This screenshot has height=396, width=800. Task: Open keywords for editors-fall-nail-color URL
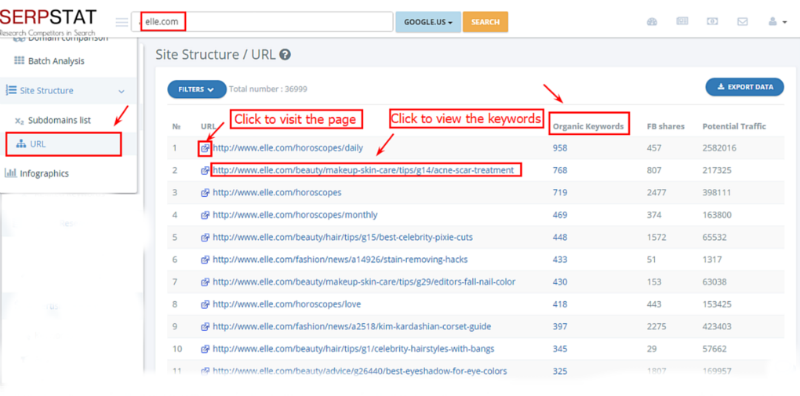click(x=364, y=282)
